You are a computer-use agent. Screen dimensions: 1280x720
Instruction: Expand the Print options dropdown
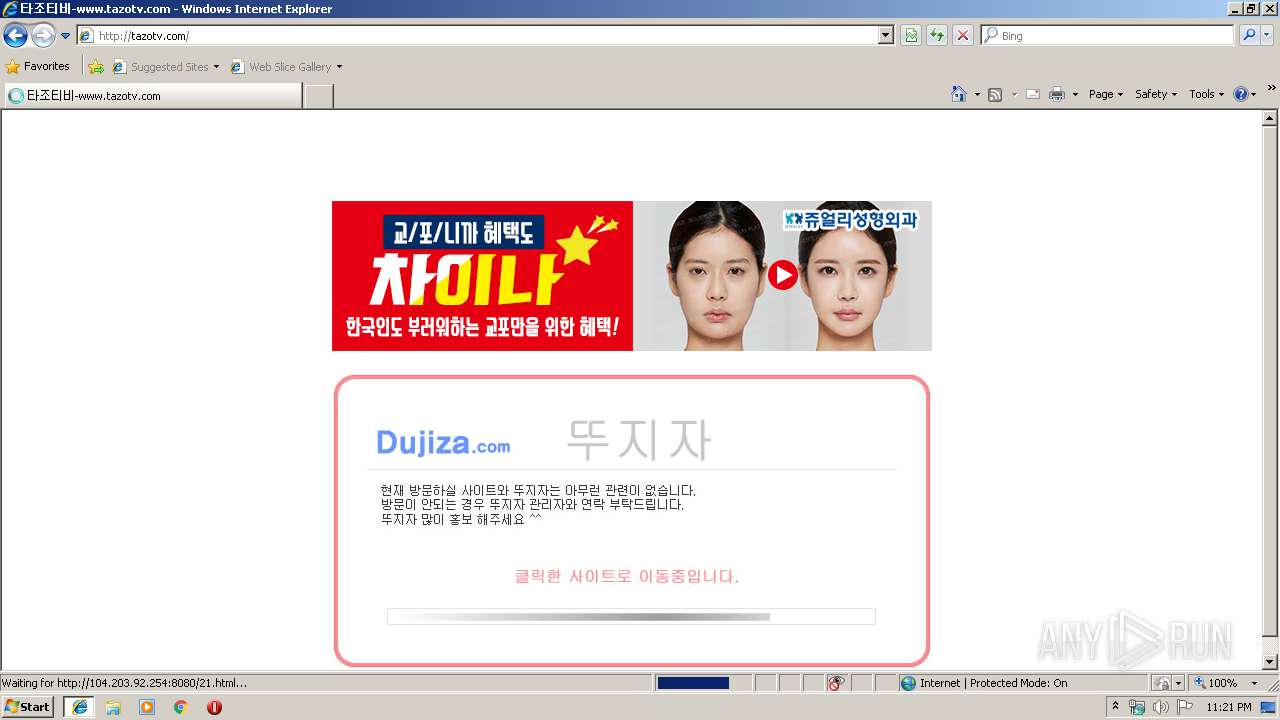tap(1075, 94)
